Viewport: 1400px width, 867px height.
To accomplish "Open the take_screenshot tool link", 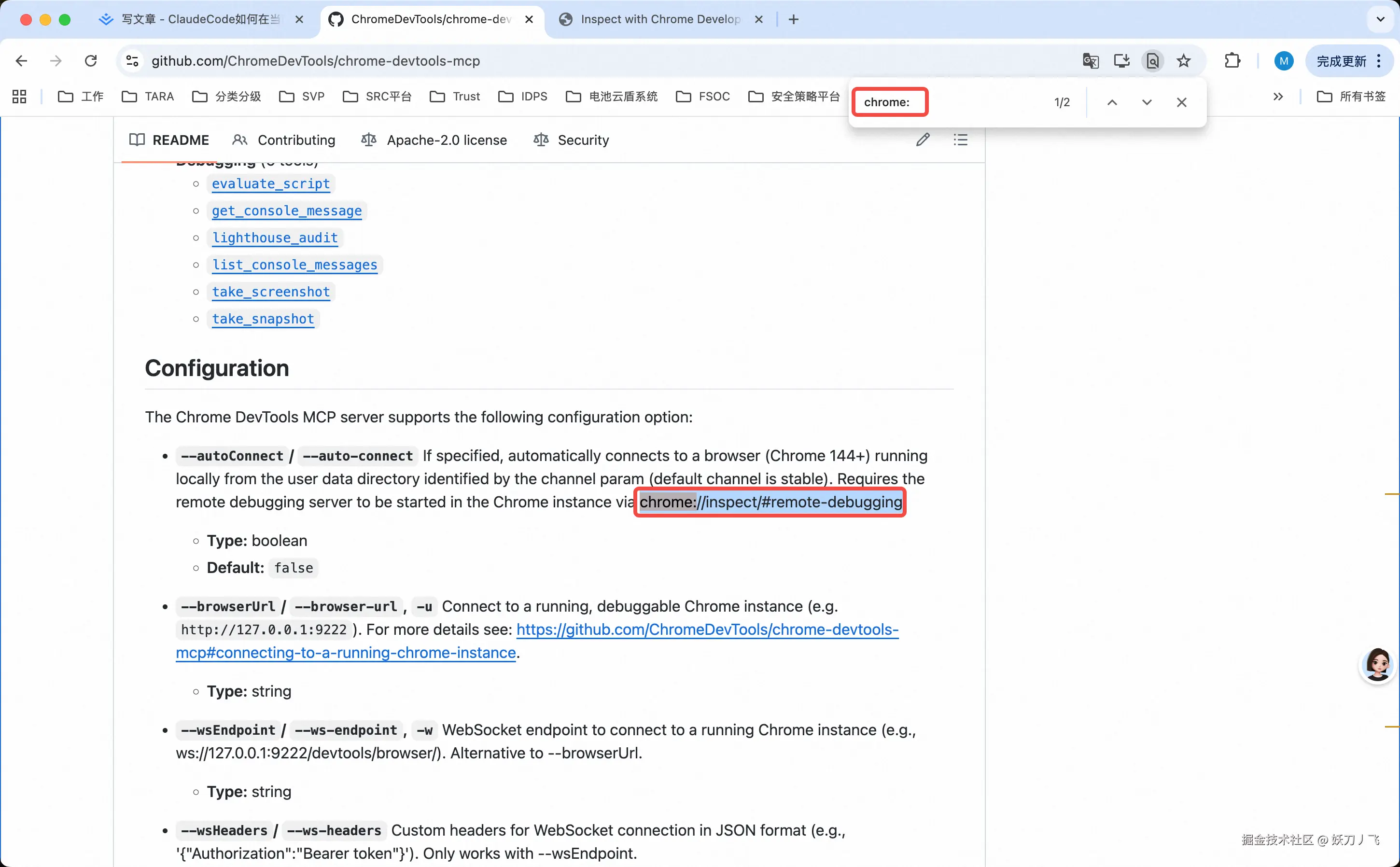I will click(271, 292).
